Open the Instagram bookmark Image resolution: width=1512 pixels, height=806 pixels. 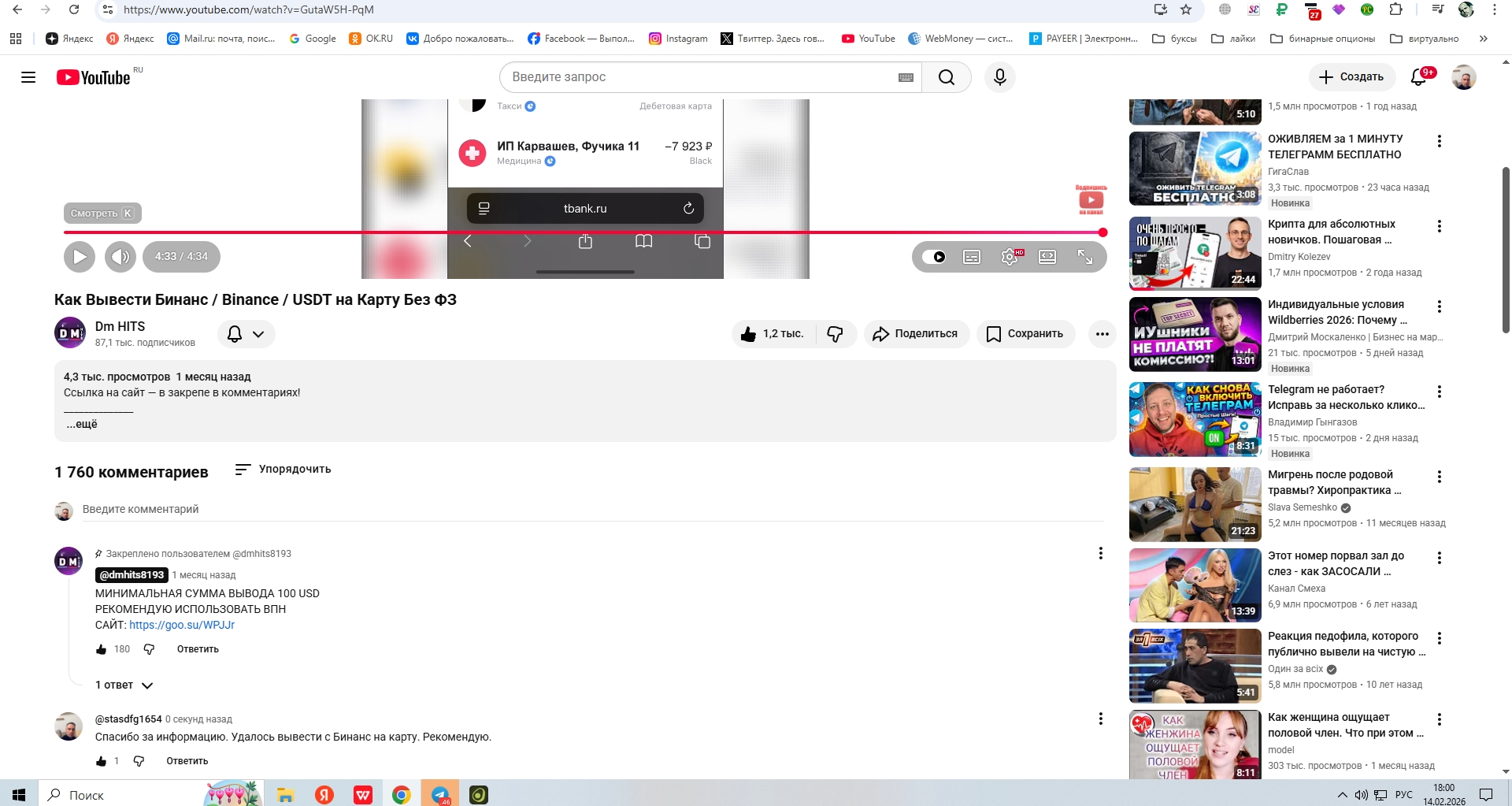pyautogui.click(x=678, y=39)
